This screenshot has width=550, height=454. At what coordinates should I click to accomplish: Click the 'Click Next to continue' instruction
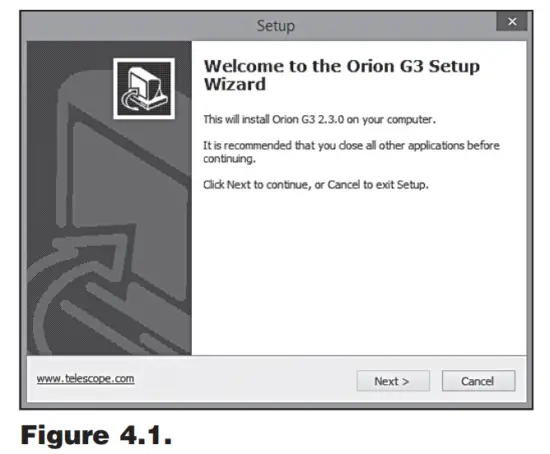coord(316,185)
